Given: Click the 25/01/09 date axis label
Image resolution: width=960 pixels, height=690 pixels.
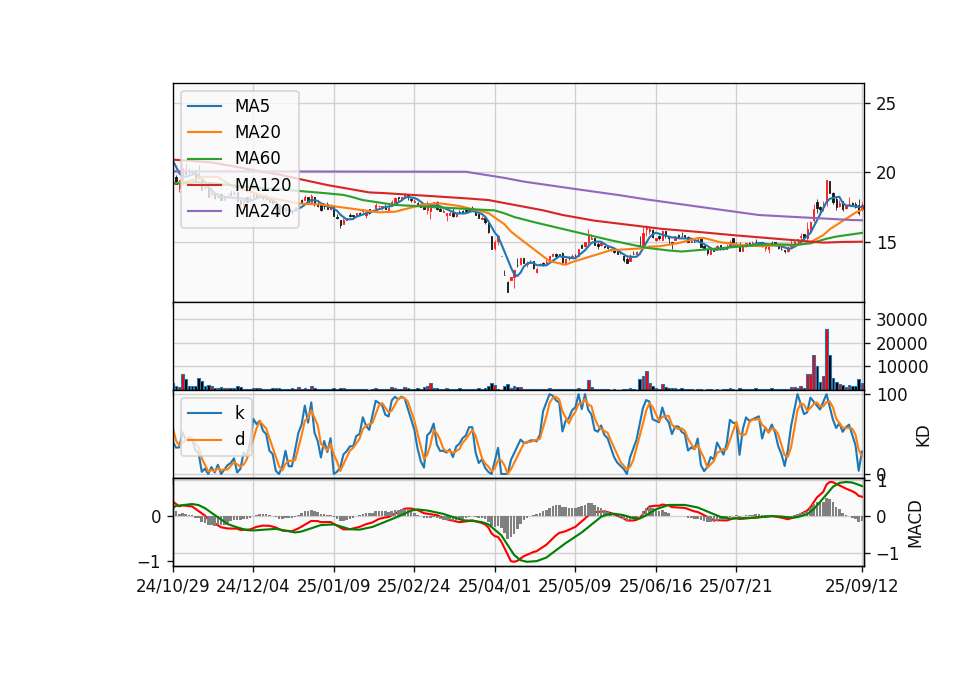Looking at the screenshot, I should (334, 586).
